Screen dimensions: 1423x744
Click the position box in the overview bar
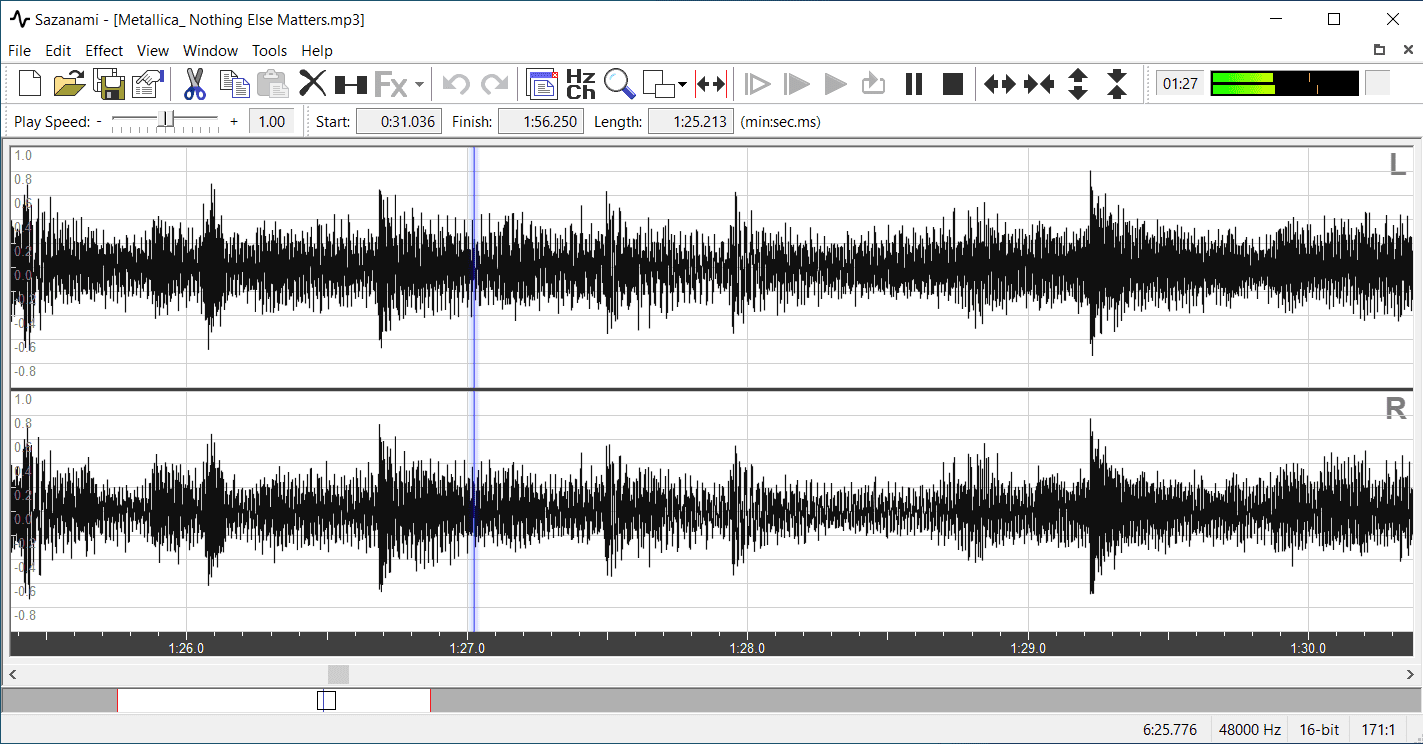[x=326, y=701]
